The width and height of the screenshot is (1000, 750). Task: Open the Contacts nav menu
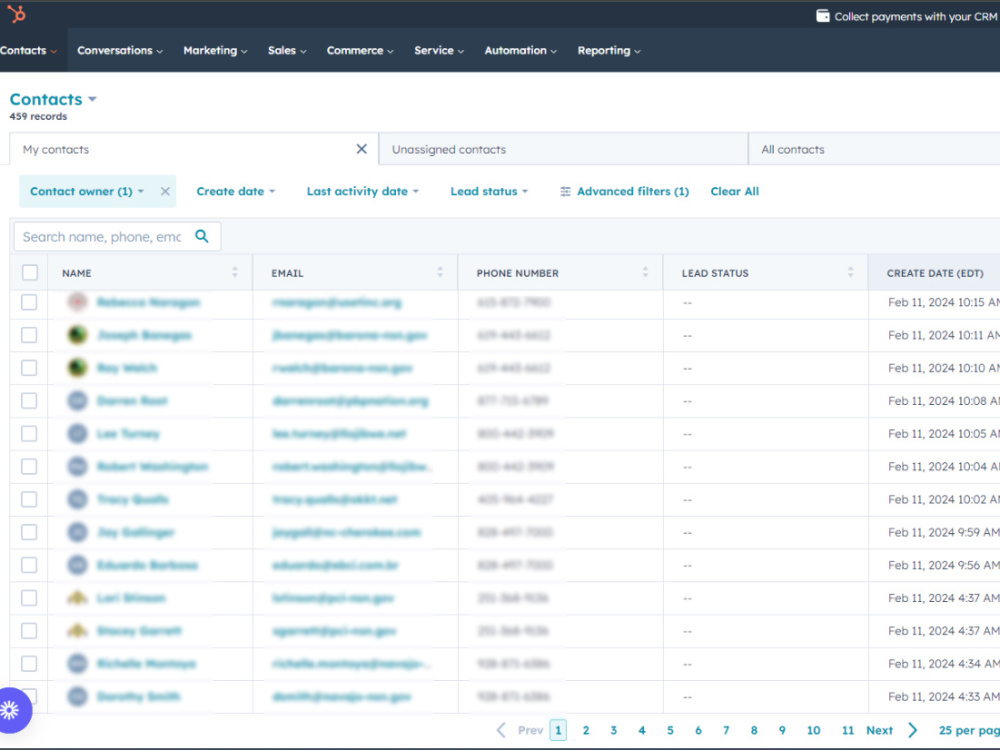(x=28, y=50)
